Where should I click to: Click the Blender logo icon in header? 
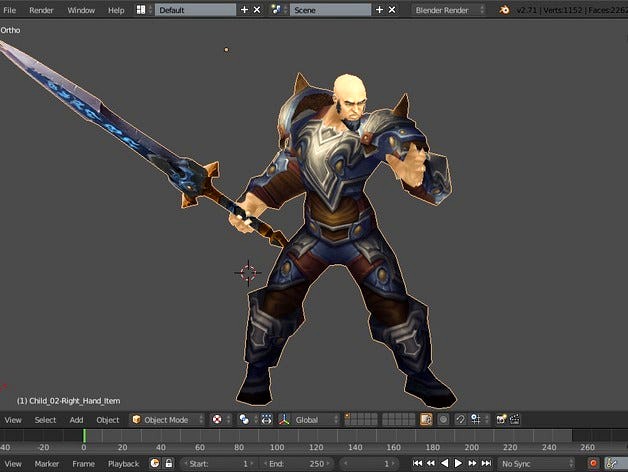pyautogui.click(x=505, y=9)
